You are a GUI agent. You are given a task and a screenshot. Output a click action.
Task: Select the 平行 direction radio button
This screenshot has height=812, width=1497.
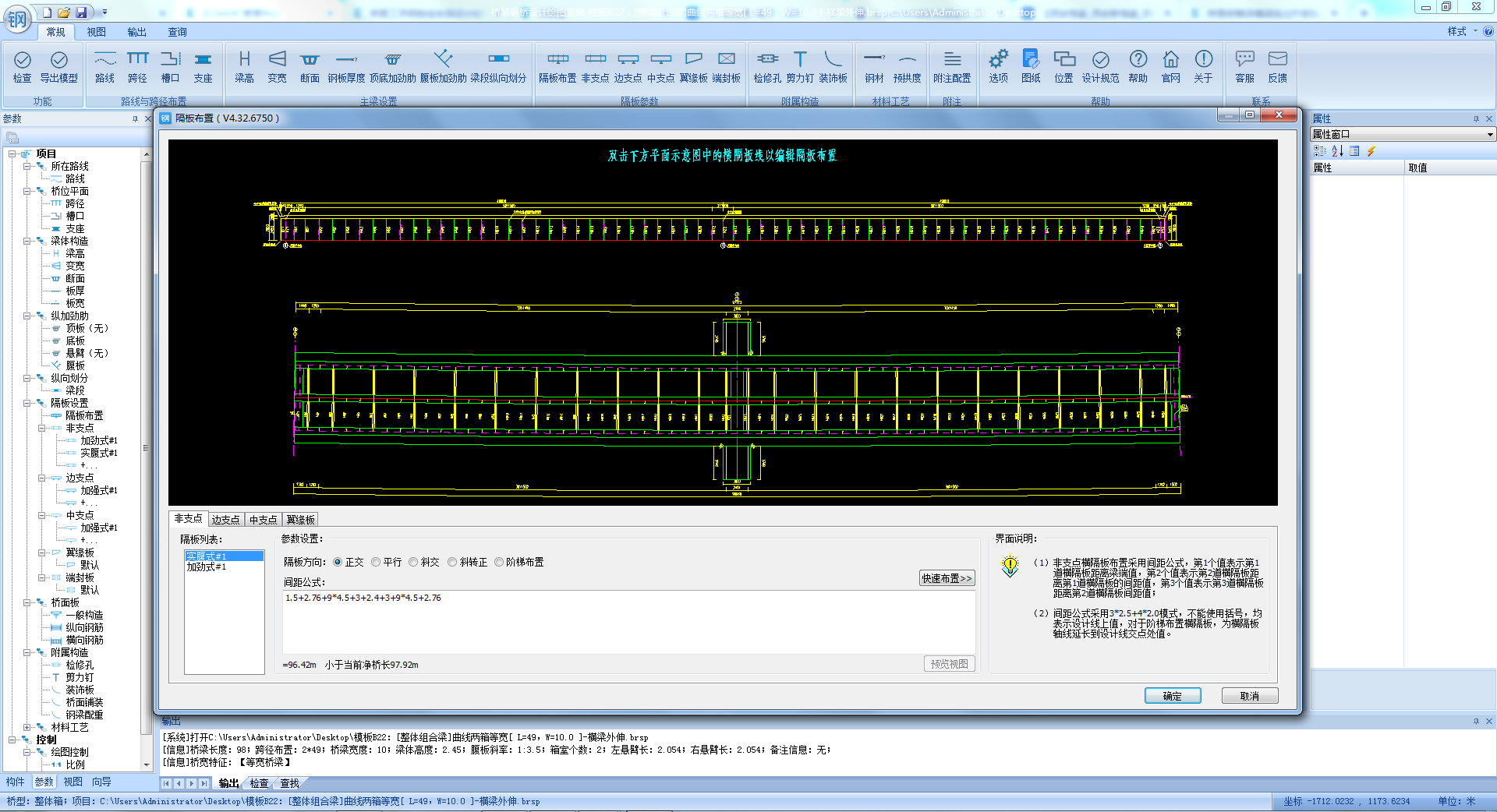pos(377,562)
